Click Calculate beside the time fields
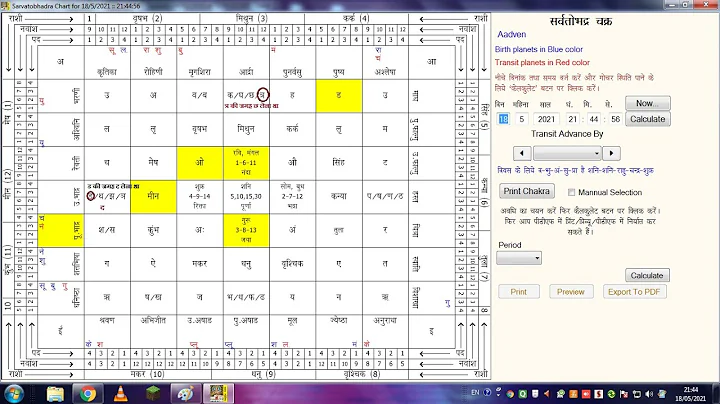 647,119
